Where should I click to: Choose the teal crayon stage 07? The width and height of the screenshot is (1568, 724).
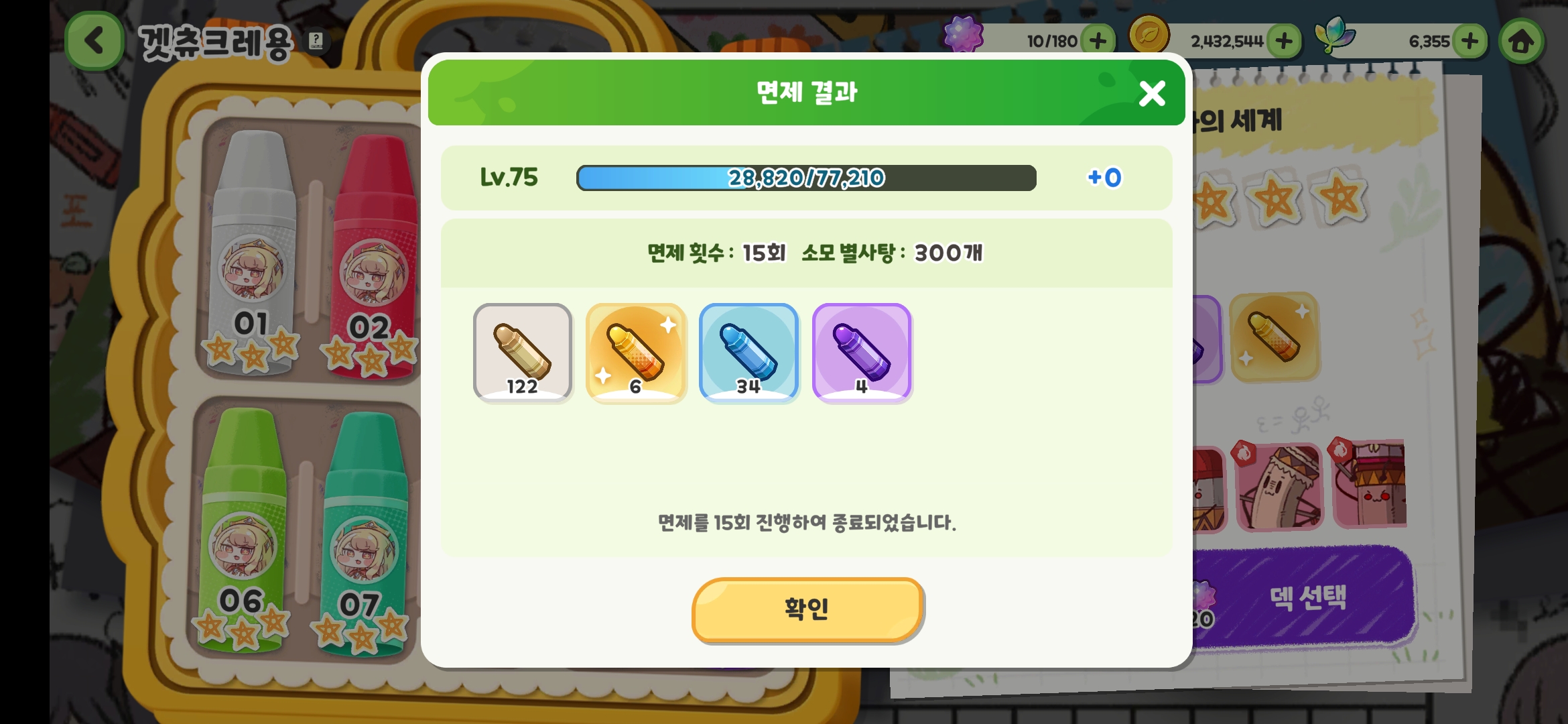363,533
